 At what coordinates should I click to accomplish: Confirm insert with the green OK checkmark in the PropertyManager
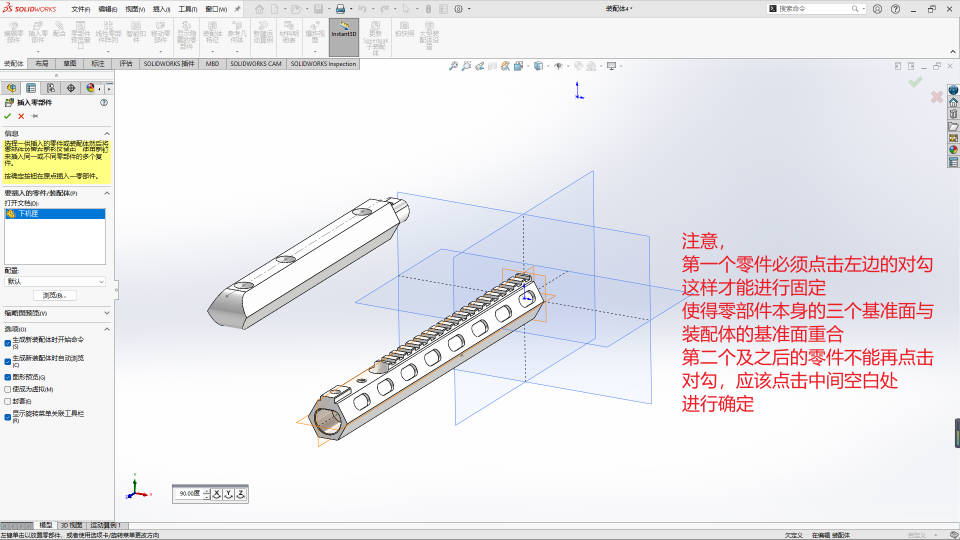pos(7,116)
